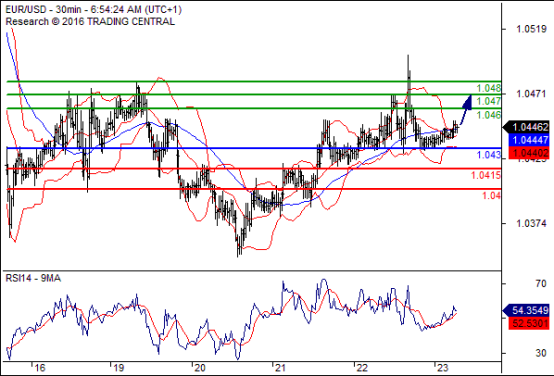Click the green 1.048 resistance level label
The height and width of the screenshot is (376, 554).
click(489, 88)
